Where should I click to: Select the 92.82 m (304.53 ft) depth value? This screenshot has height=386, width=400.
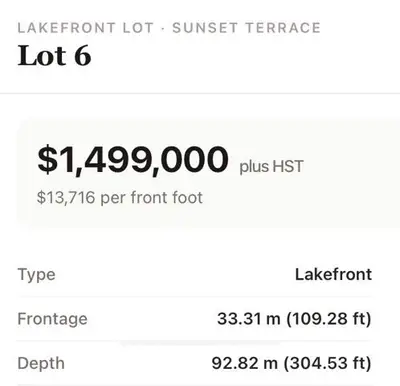291,363
